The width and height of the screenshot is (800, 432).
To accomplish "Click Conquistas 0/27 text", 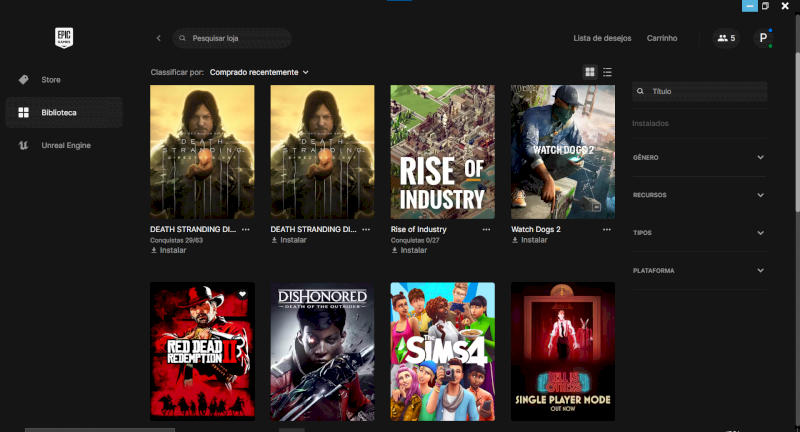I will pos(415,240).
